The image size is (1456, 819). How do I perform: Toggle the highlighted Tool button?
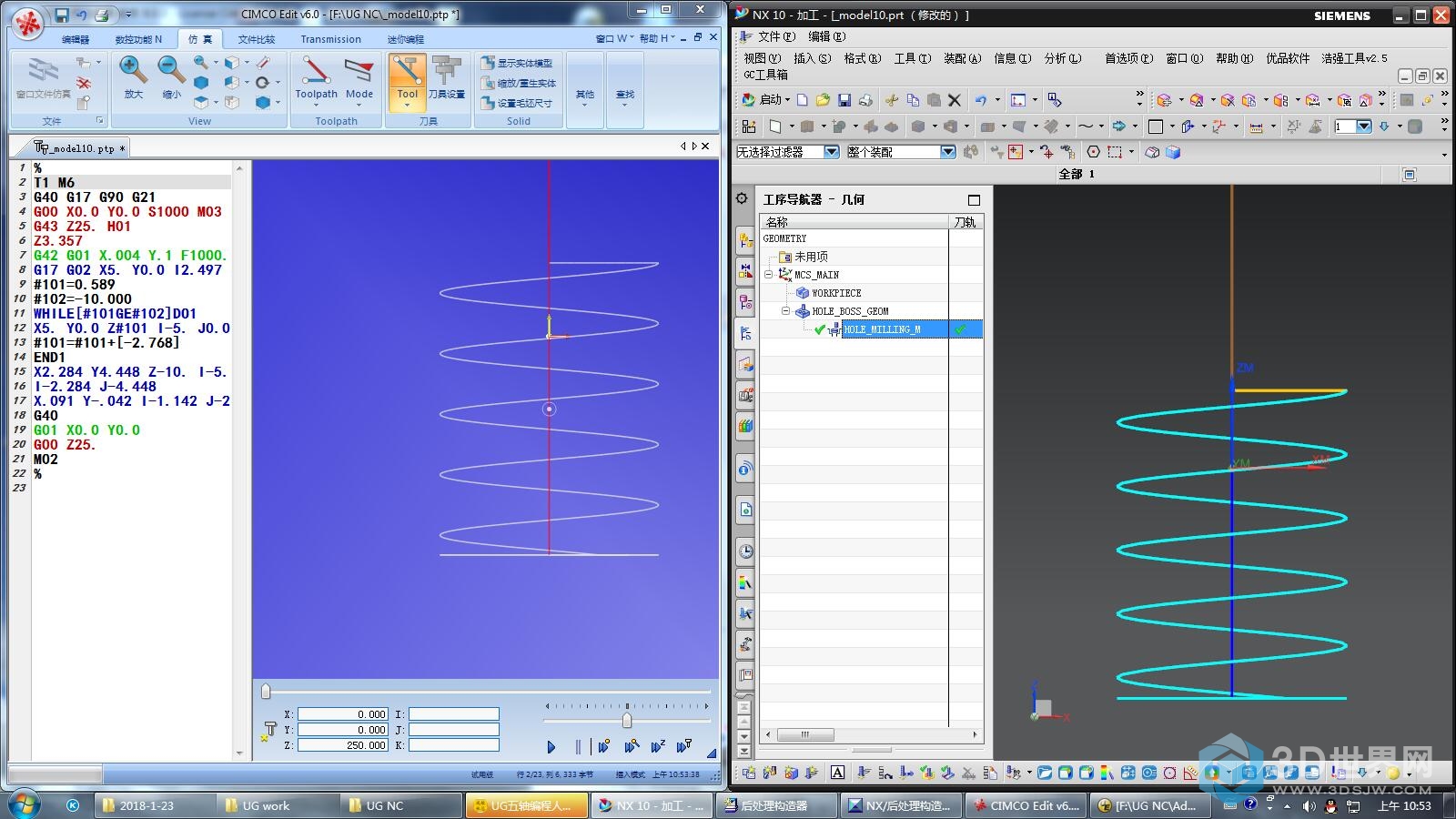(x=407, y=81)
